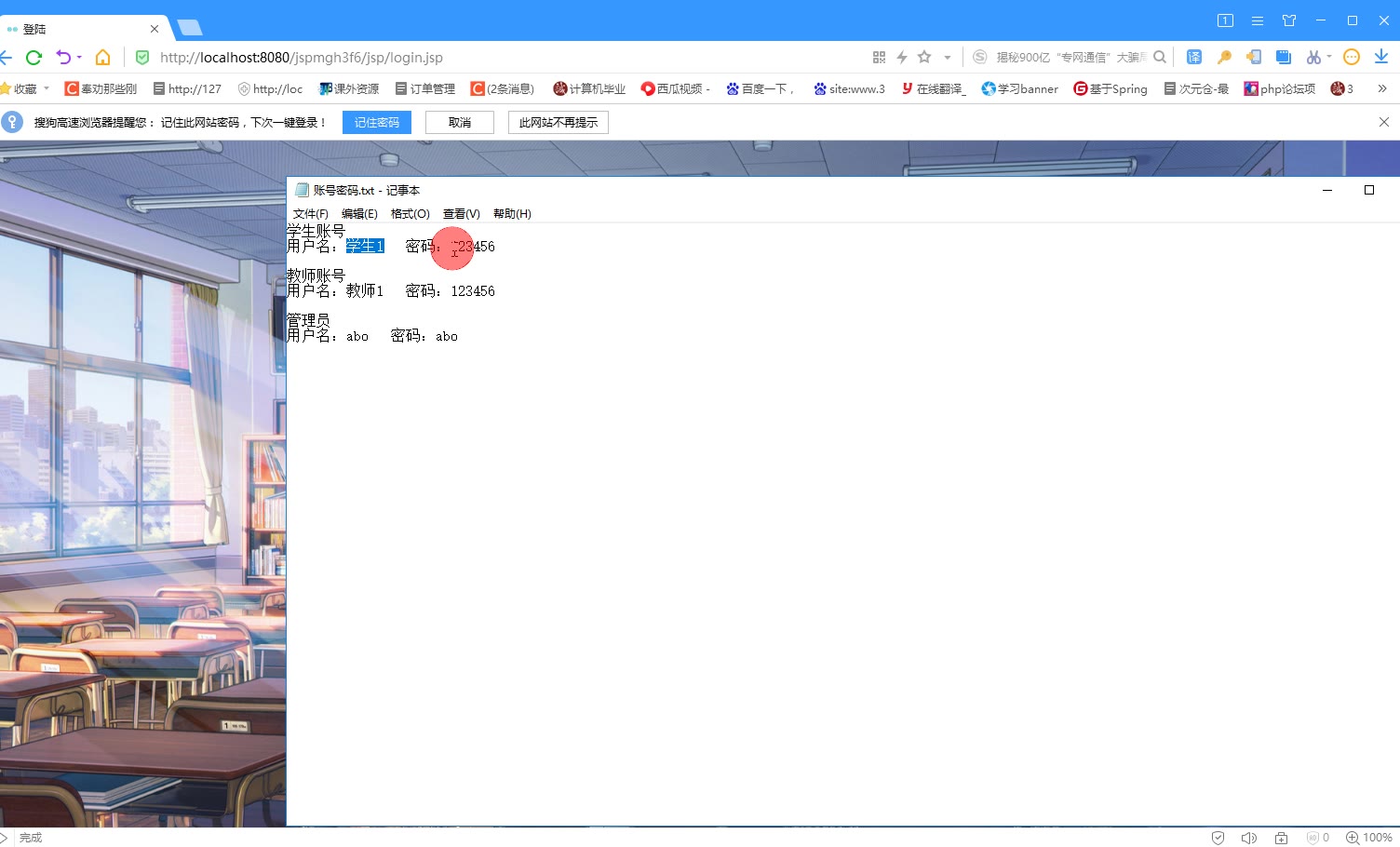Open the 订单管理 bookmark

click(425, 89)
